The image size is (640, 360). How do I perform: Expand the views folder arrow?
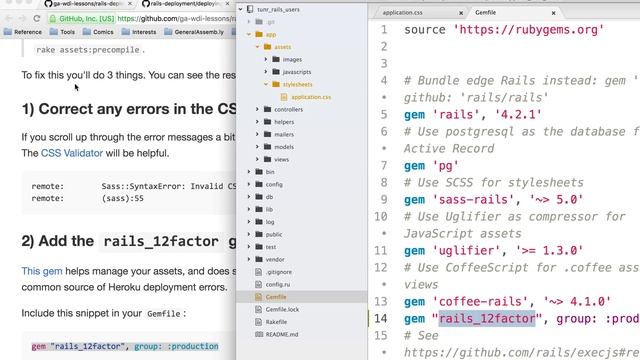258,159
